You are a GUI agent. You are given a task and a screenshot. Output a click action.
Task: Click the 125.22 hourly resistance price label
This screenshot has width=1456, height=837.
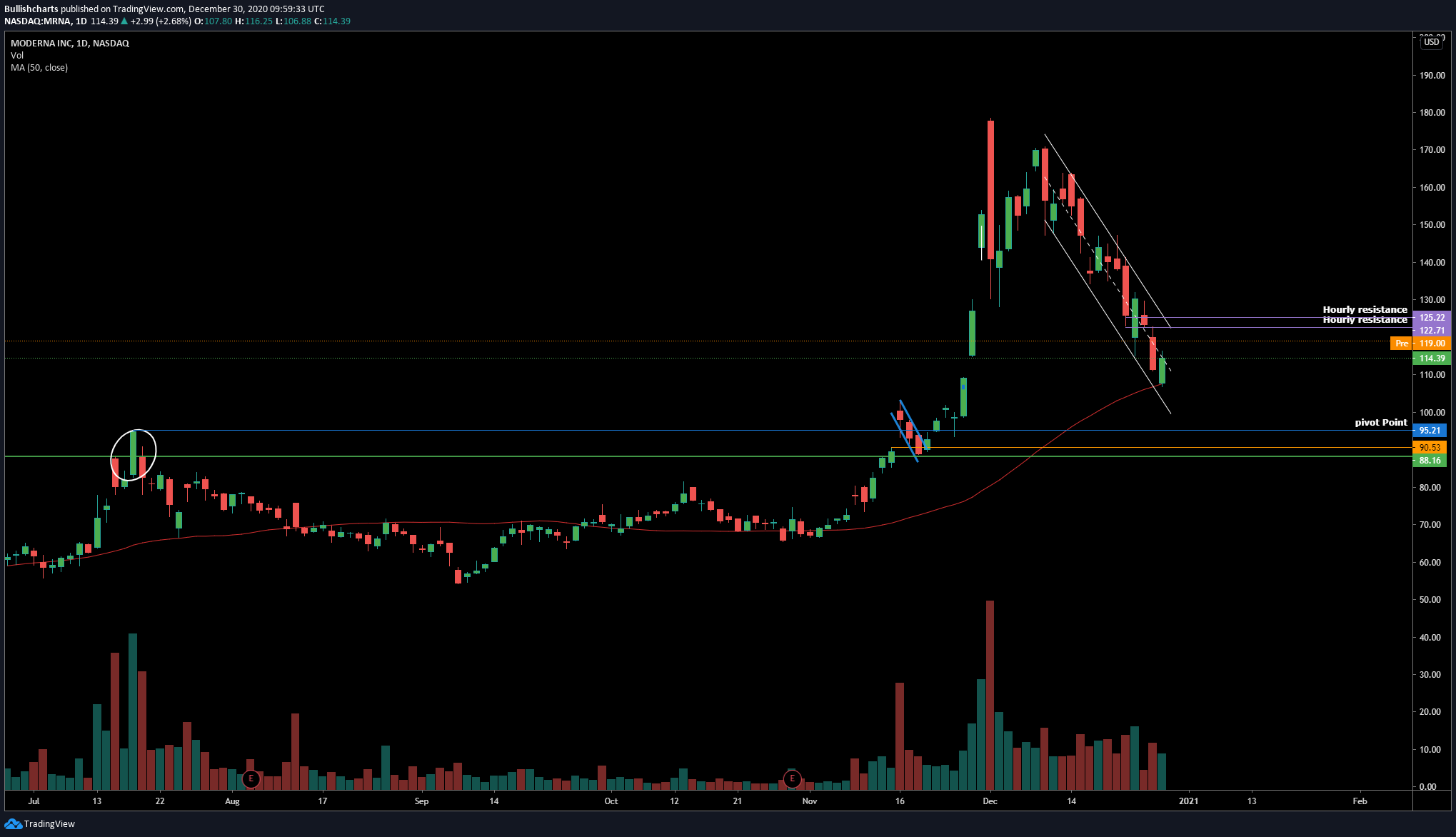(1432, 318)
